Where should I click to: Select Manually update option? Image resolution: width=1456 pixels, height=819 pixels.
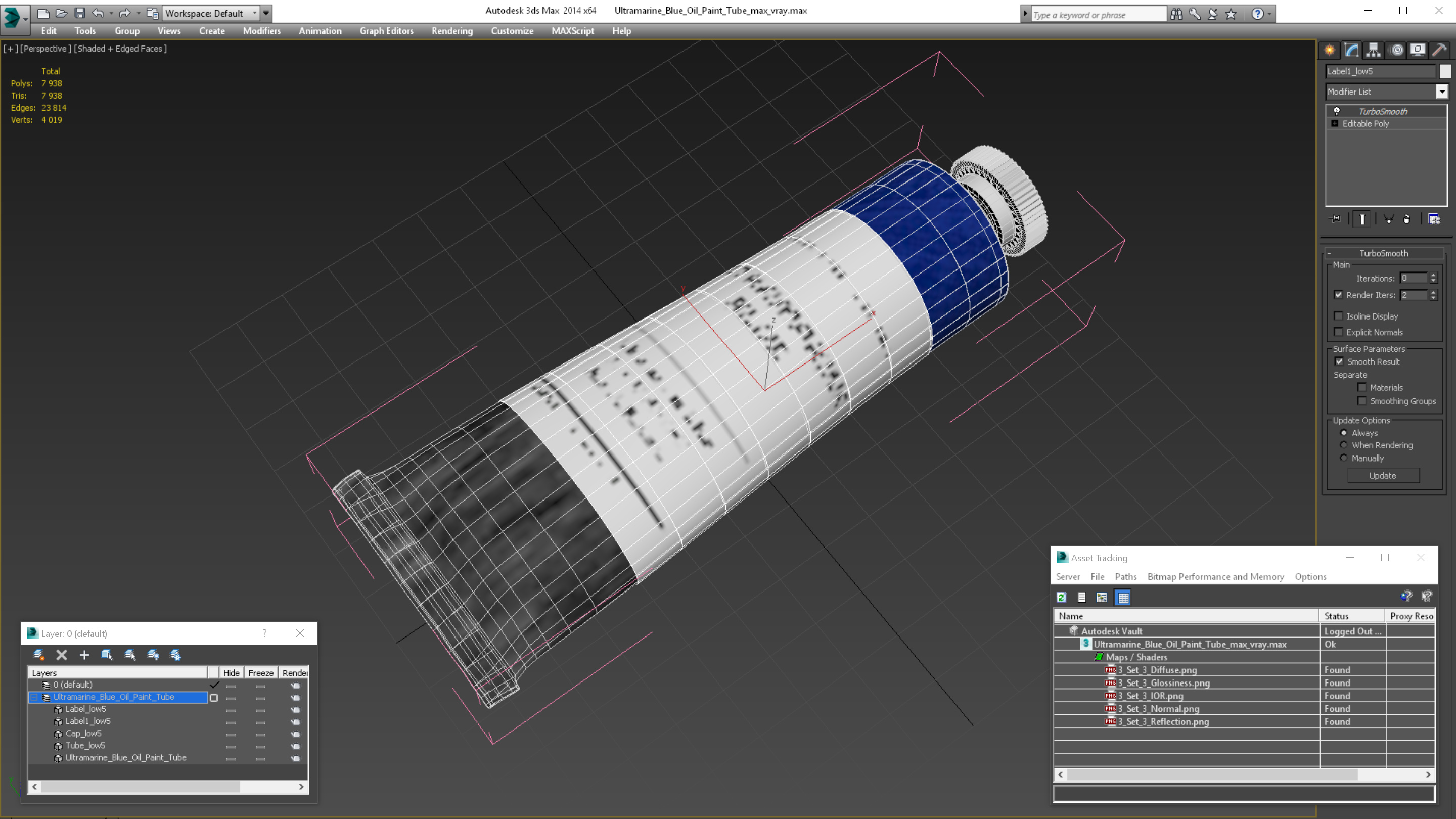click(1344, 458)
